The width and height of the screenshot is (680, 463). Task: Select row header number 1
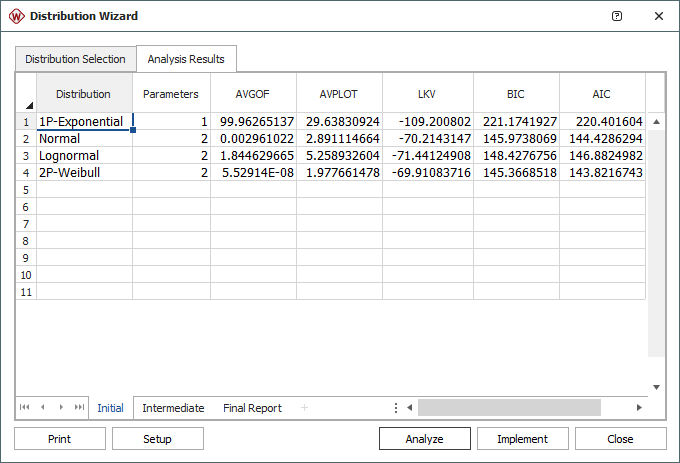click(x=26, y=122)
